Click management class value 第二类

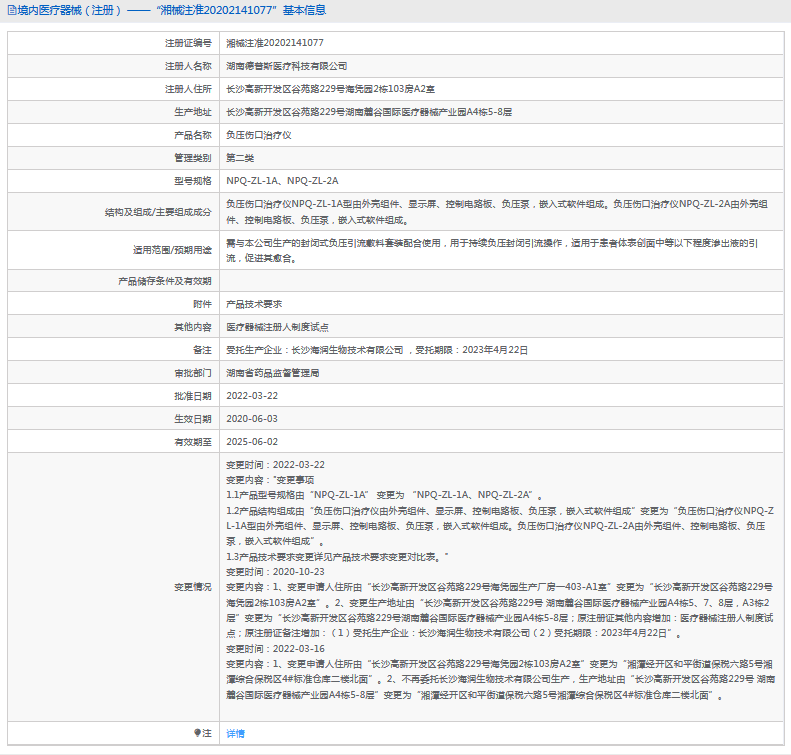click(x=240, y=158)
